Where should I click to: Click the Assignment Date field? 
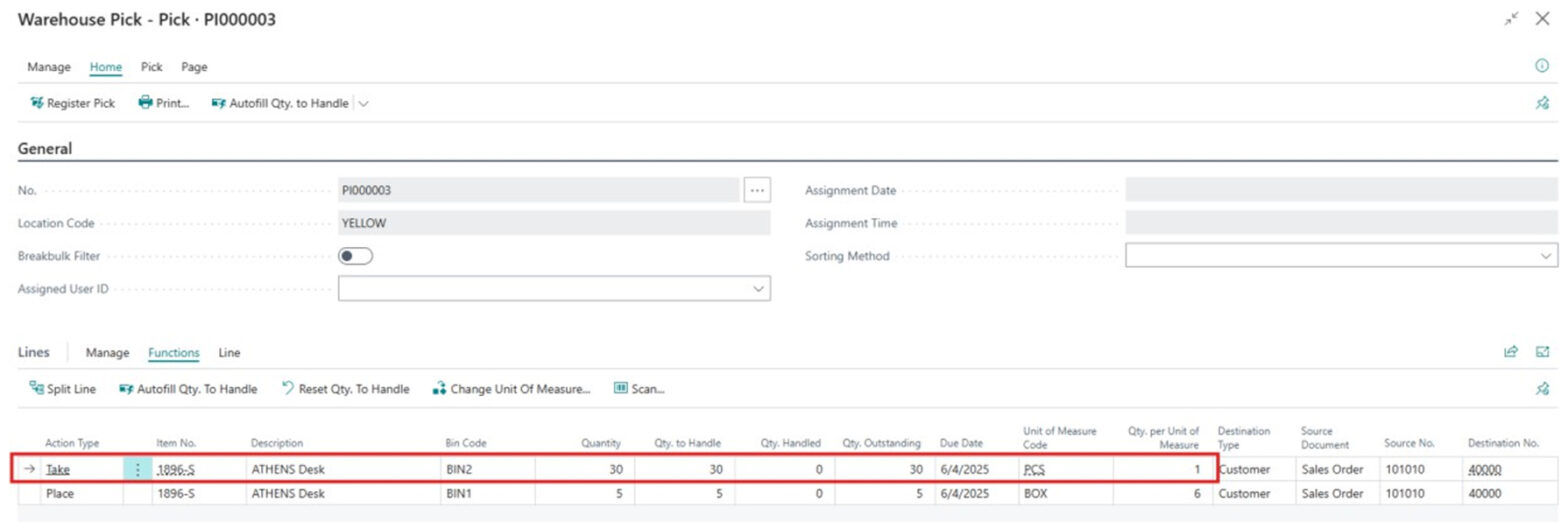1341,190
